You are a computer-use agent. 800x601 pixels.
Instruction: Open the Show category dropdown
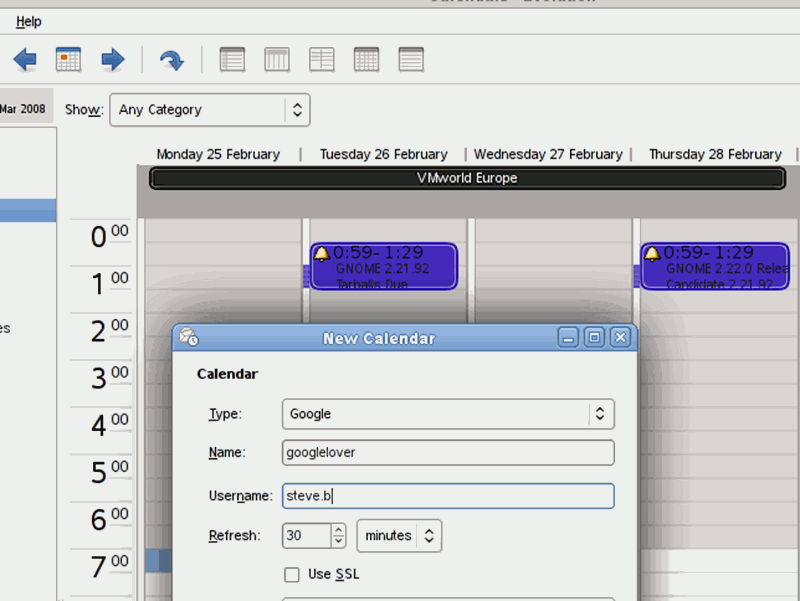(x=210, y=110)
